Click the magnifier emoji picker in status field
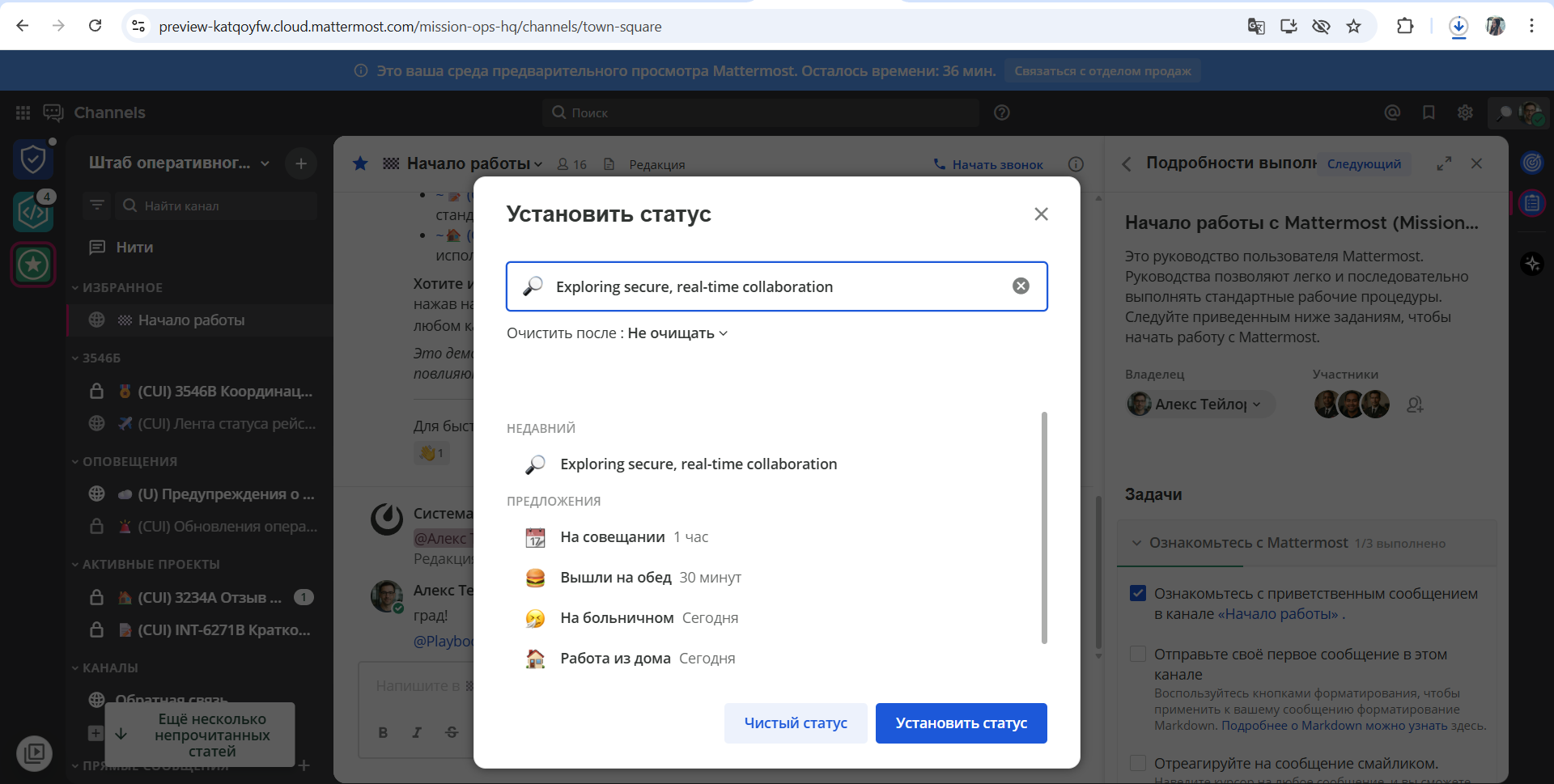This screenshot has width=1554, height=784. click(533, 286)
